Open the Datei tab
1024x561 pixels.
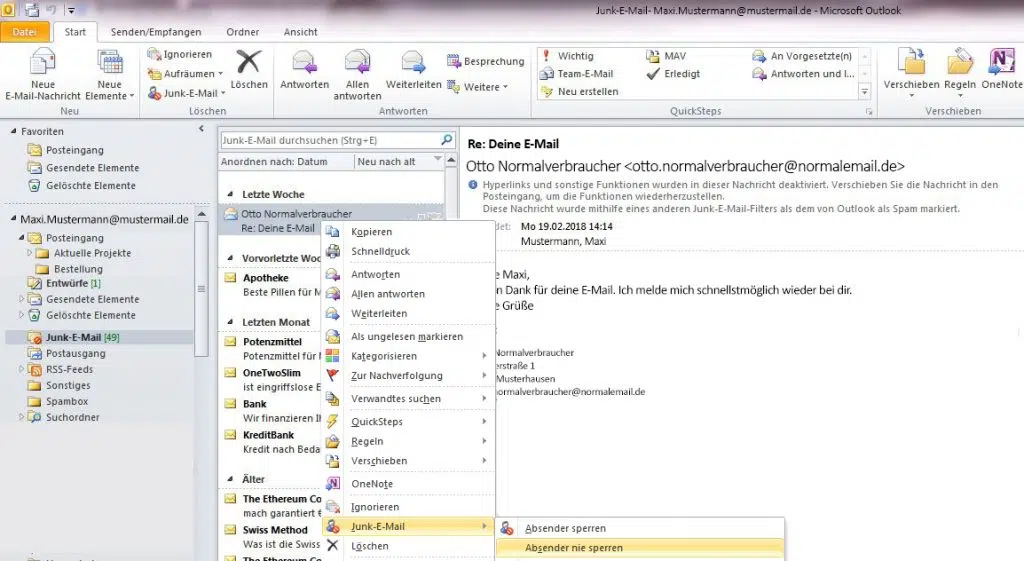[24, 32]
